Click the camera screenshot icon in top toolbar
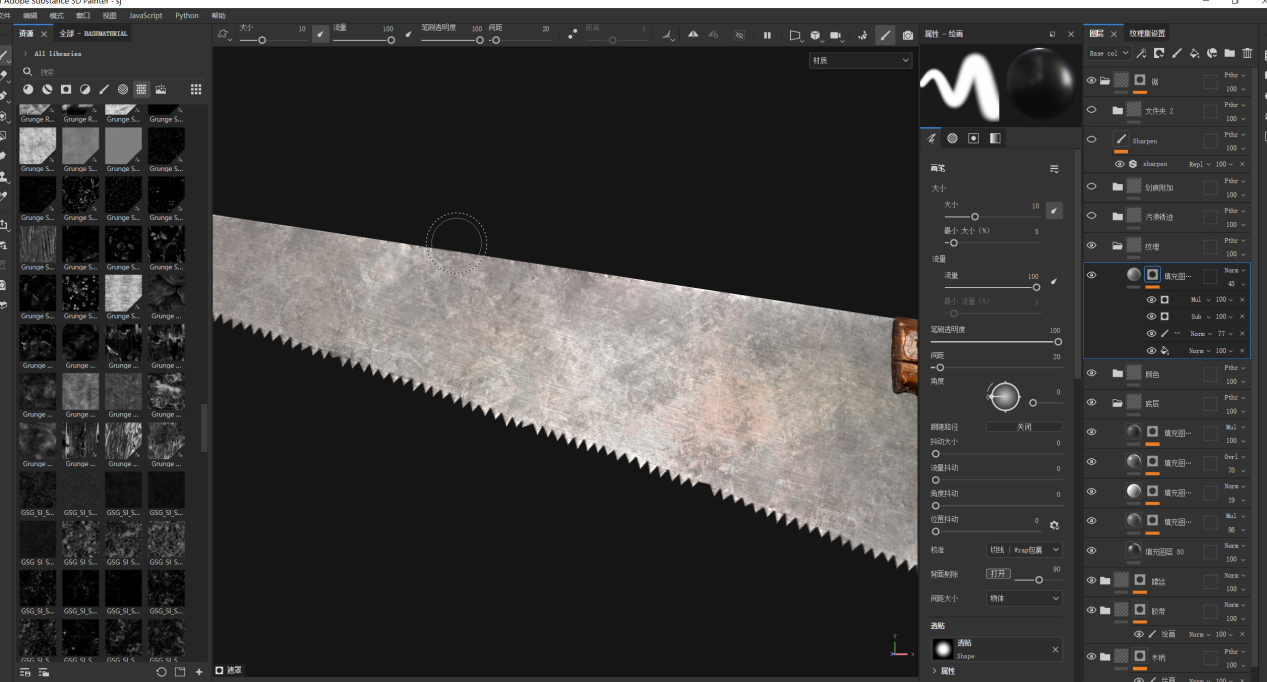 click(907, 35)
